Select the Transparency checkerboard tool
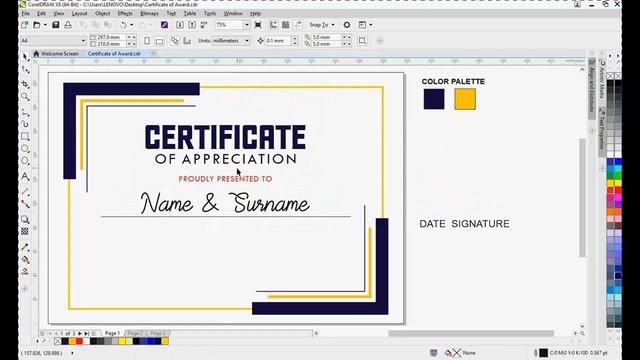640x360 pixels. tap(25, 231)
